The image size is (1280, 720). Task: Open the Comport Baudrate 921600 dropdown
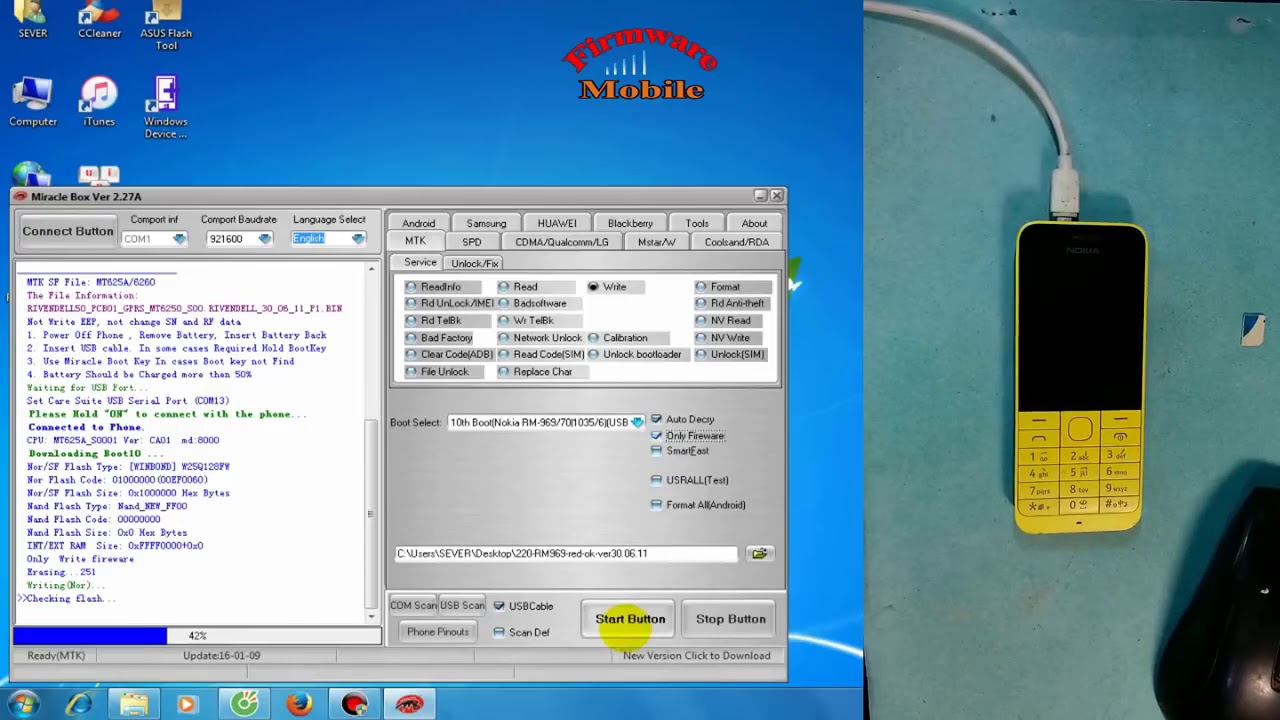pyautogui.click(x=264, y=239)
